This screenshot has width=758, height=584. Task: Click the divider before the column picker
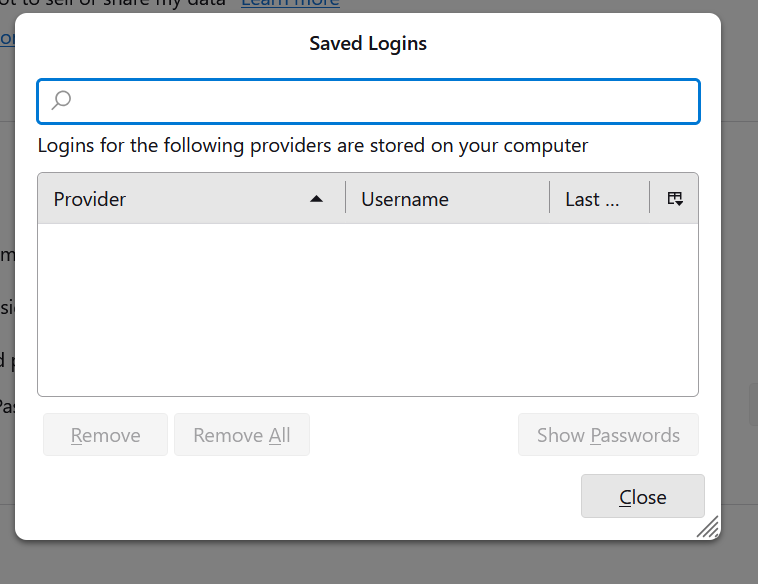point(650,198)
